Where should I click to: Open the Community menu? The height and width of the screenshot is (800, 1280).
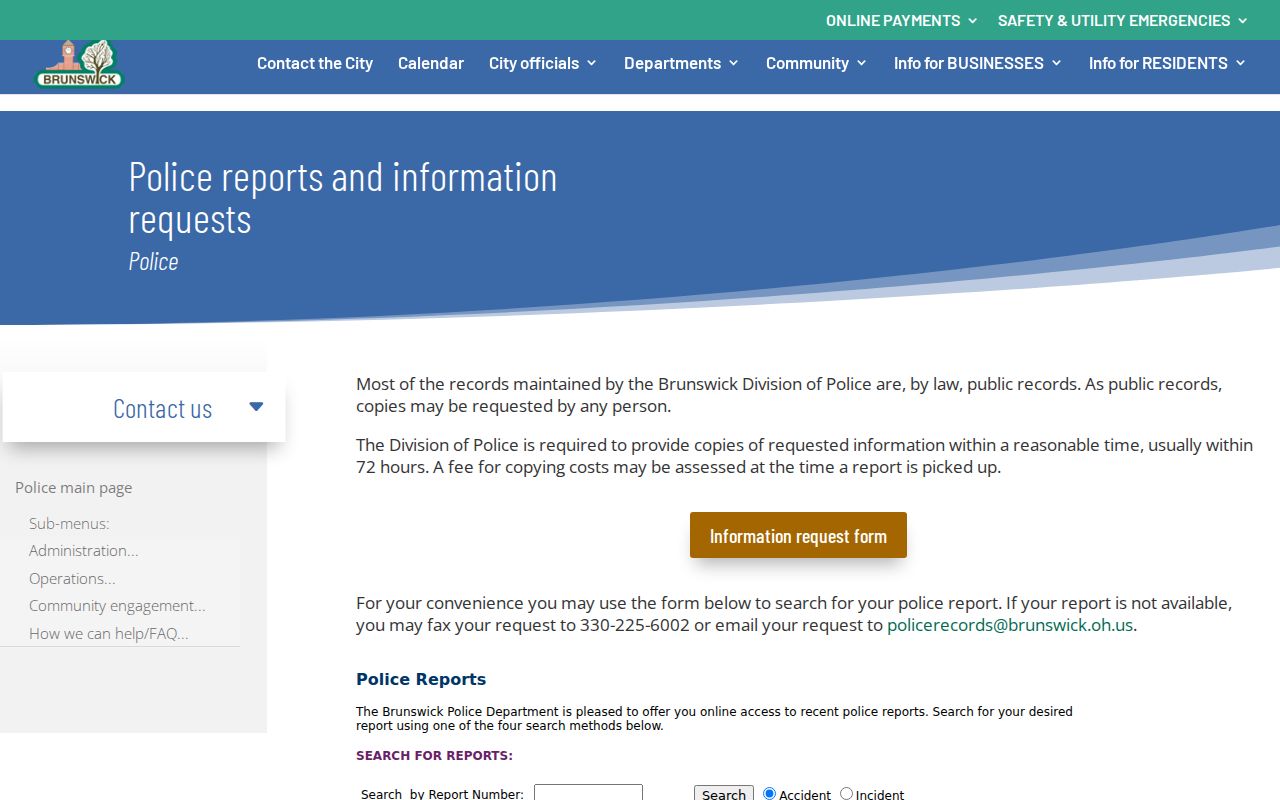point(807,63)
